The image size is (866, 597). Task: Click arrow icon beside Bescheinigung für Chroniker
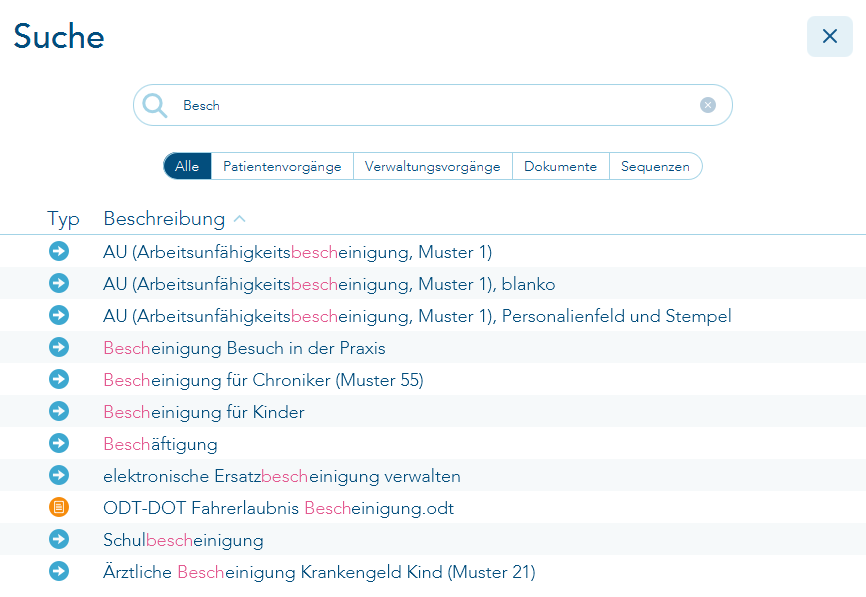coord(58,379)
